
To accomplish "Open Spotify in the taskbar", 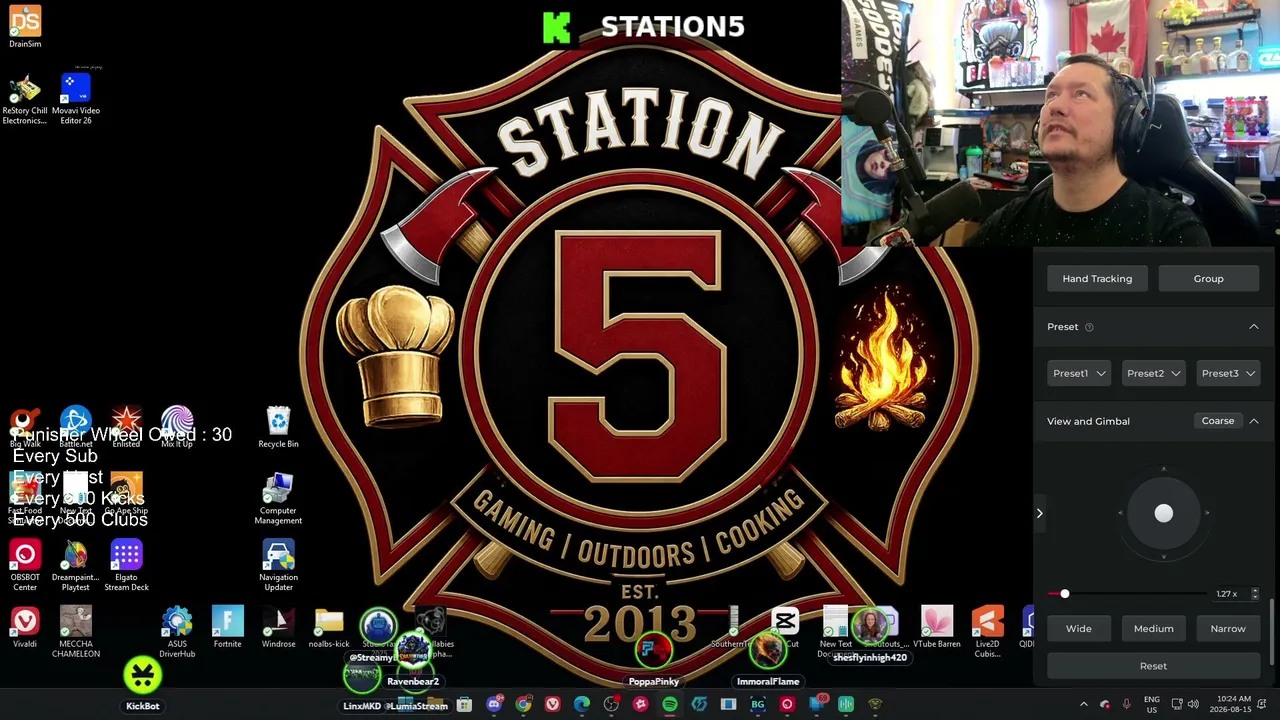I will [670, 705].
